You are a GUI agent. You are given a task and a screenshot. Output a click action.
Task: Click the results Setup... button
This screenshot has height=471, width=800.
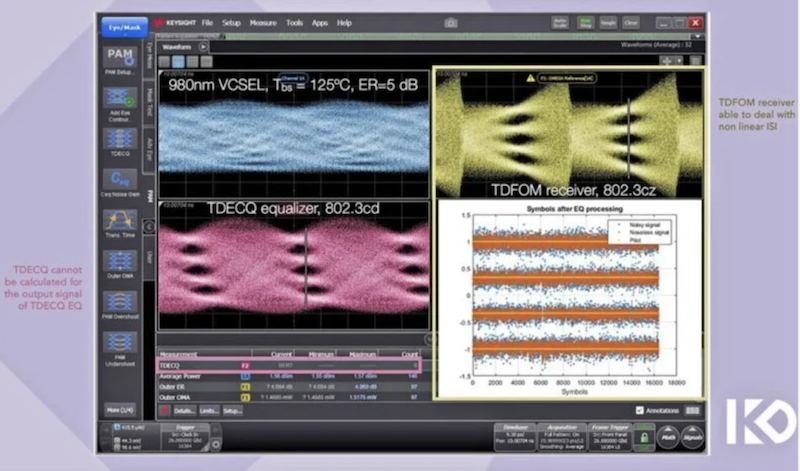click(233, 411)
